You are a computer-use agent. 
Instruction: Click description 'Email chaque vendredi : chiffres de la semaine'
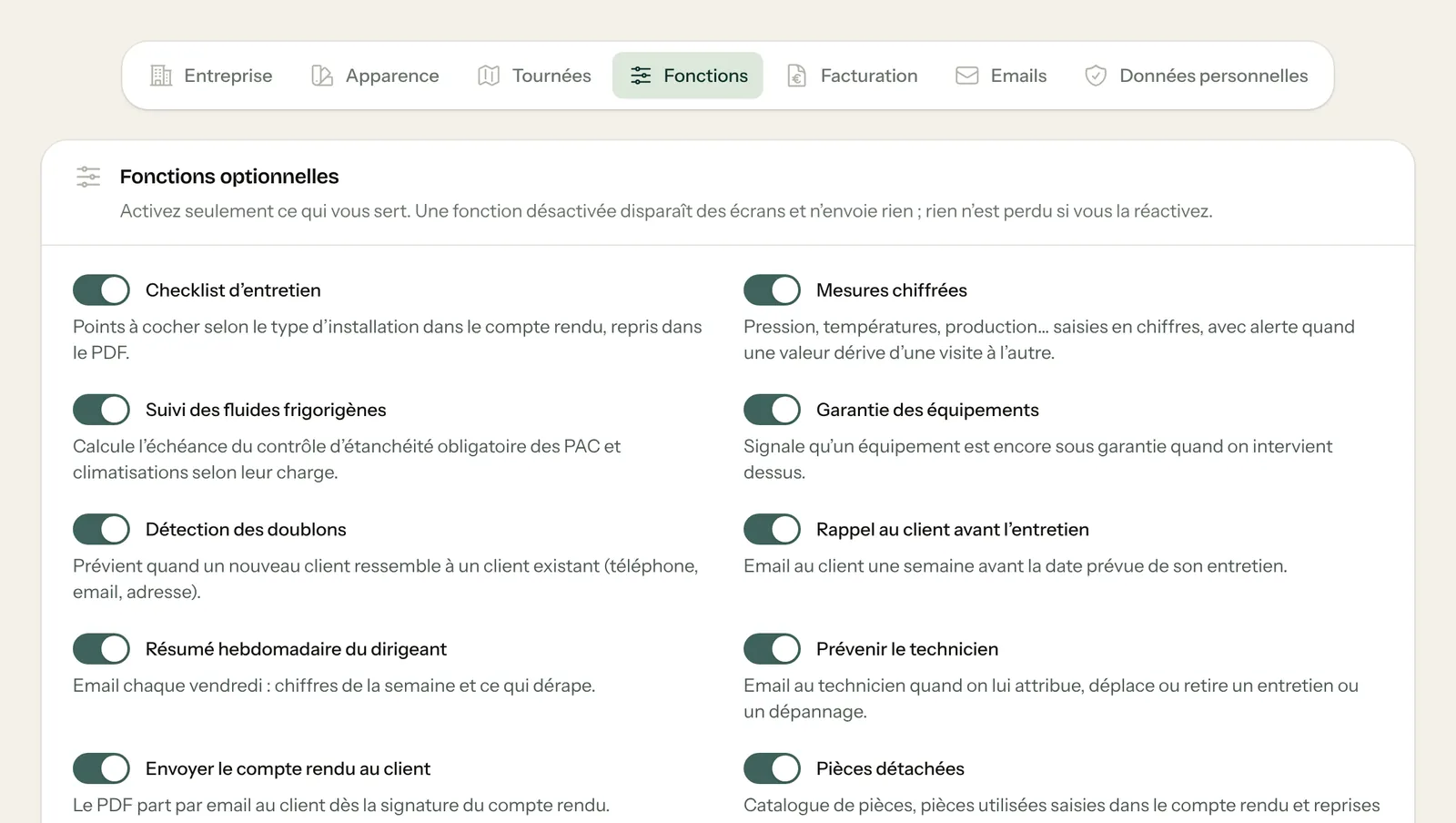[334, 686]
